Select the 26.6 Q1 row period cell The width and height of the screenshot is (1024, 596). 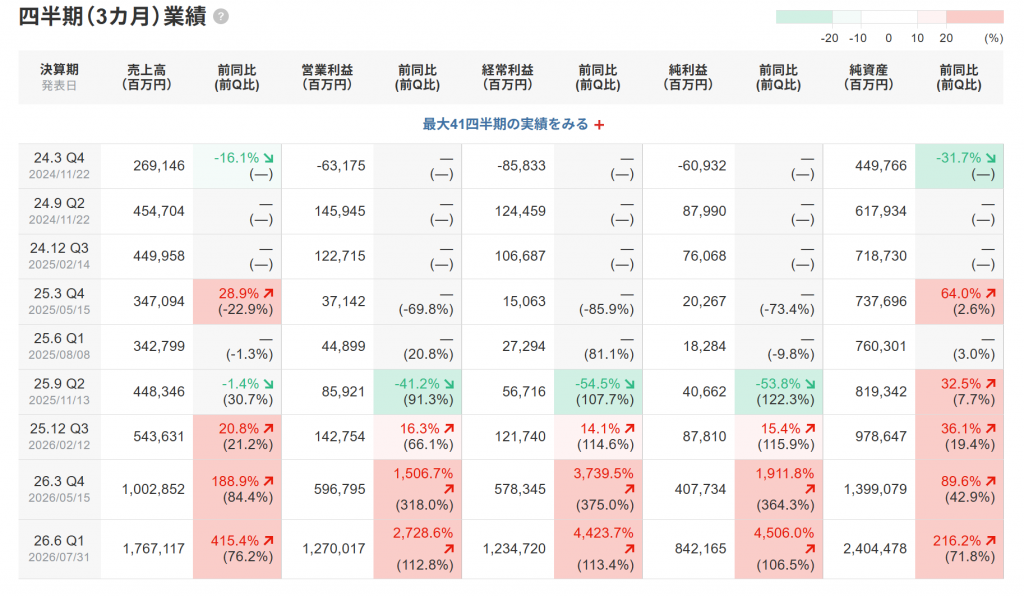59,548
